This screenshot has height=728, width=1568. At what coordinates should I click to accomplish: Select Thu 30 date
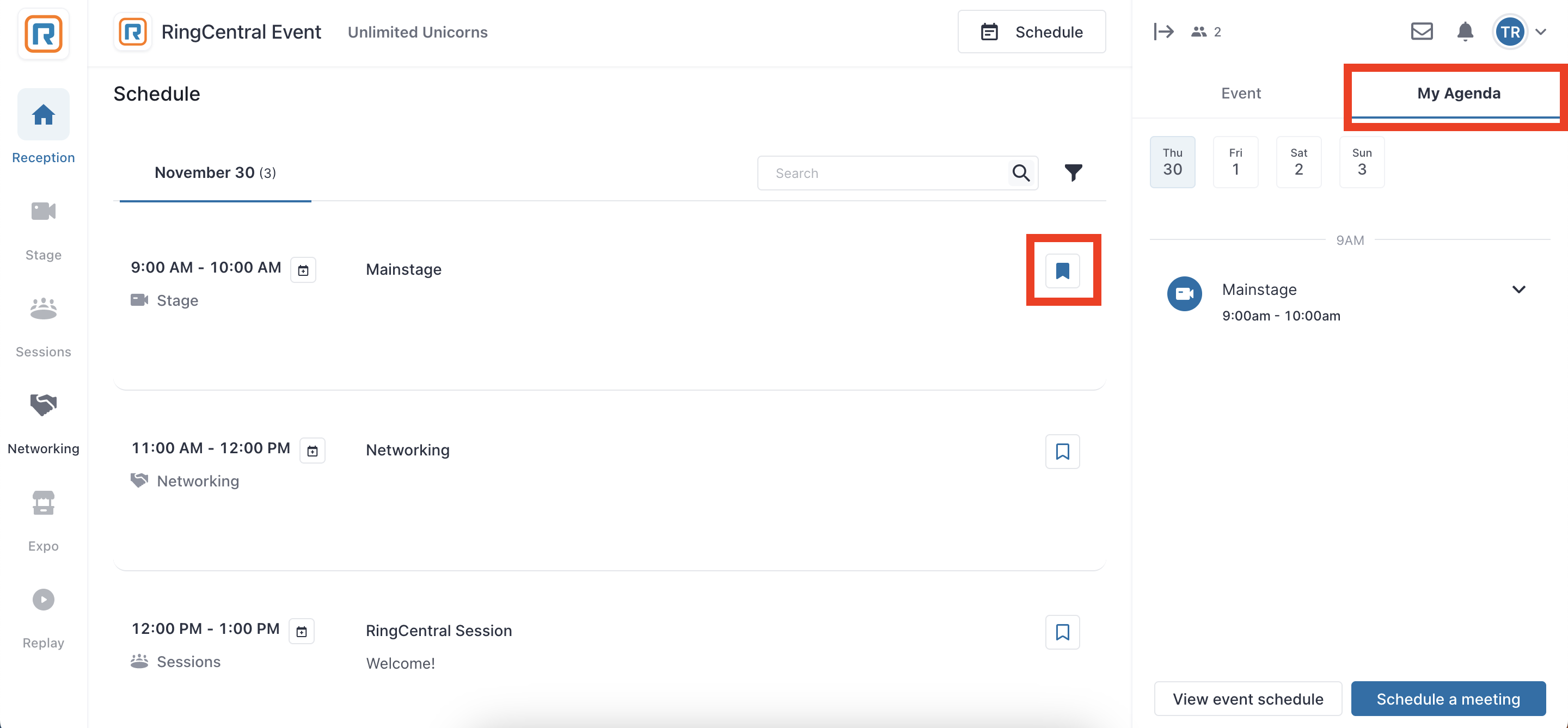[x=1172, y=162]
